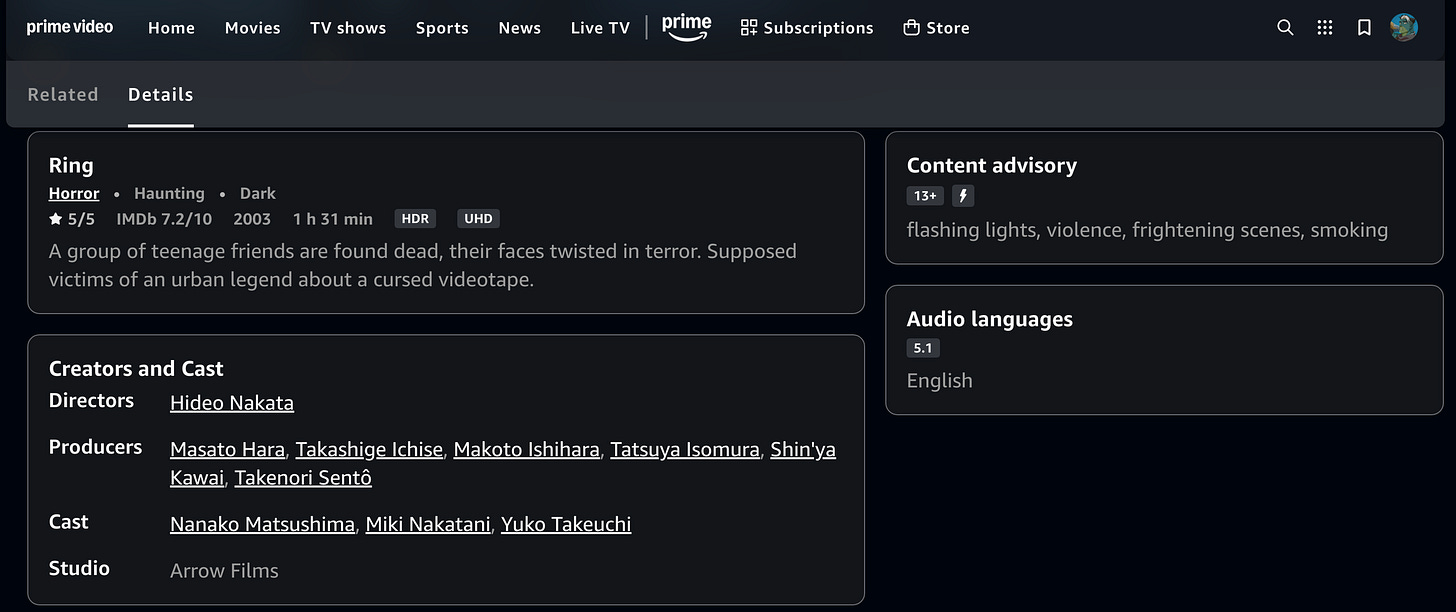Open director Hideo Nakata link
Screen dimensions: 1456x612
coord(232,403)
